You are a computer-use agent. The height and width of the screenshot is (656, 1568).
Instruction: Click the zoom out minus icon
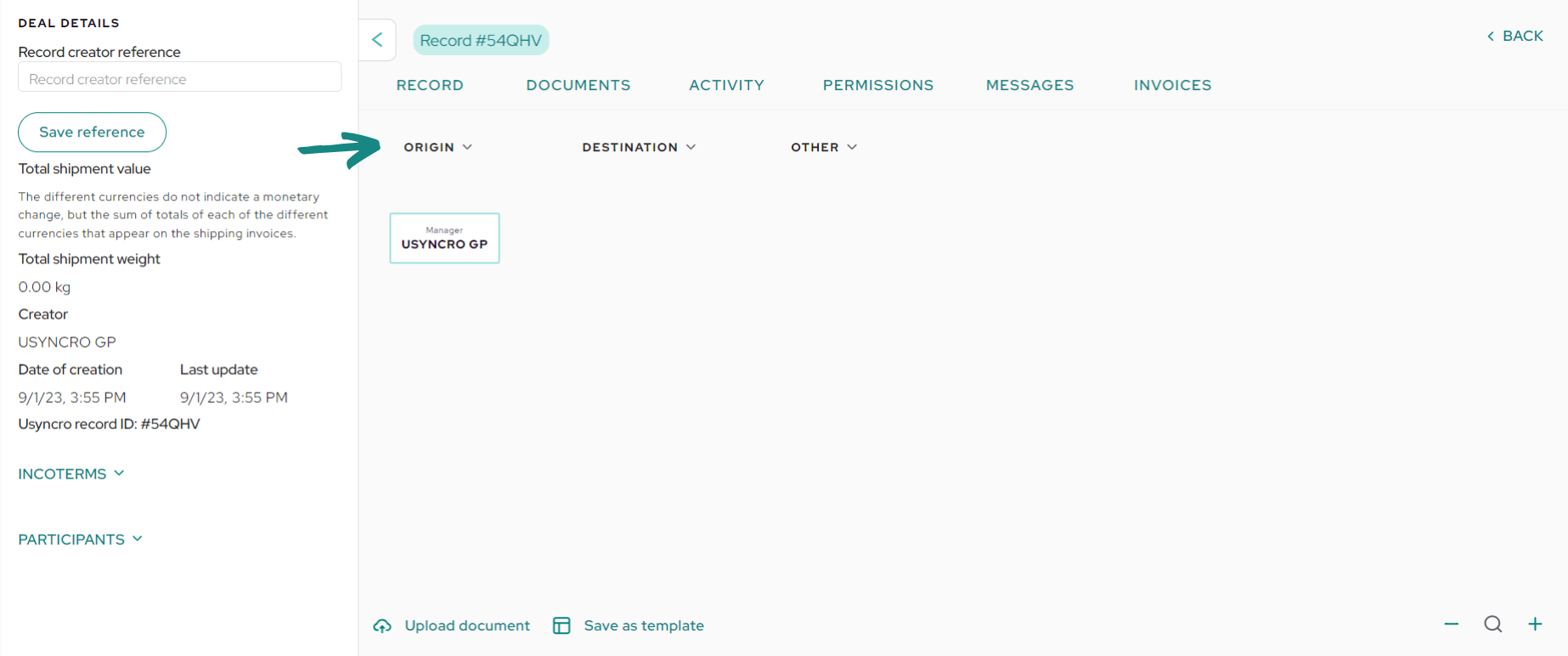1451,625
